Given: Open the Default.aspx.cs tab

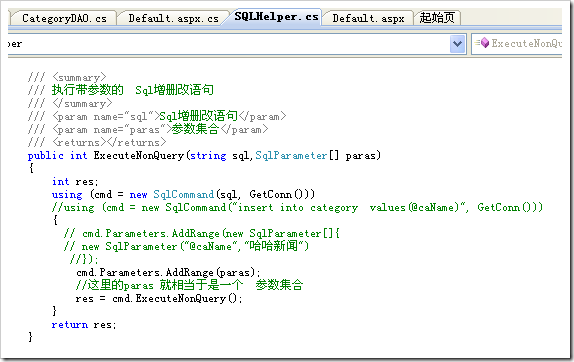Looking at the screenshot, I should (x=173, y=18).
